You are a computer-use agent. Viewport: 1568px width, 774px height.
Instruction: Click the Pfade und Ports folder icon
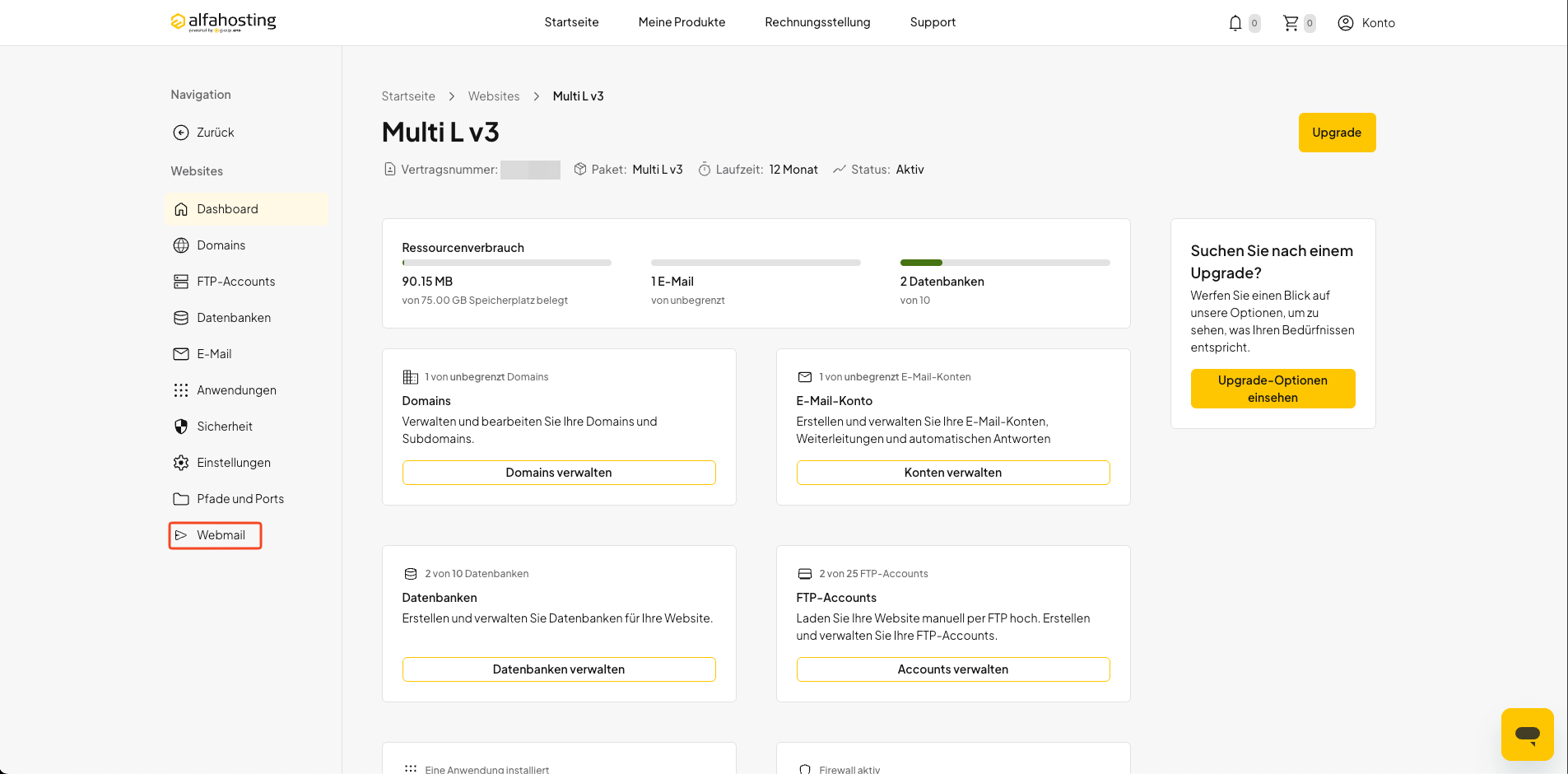tap(181, 499)
